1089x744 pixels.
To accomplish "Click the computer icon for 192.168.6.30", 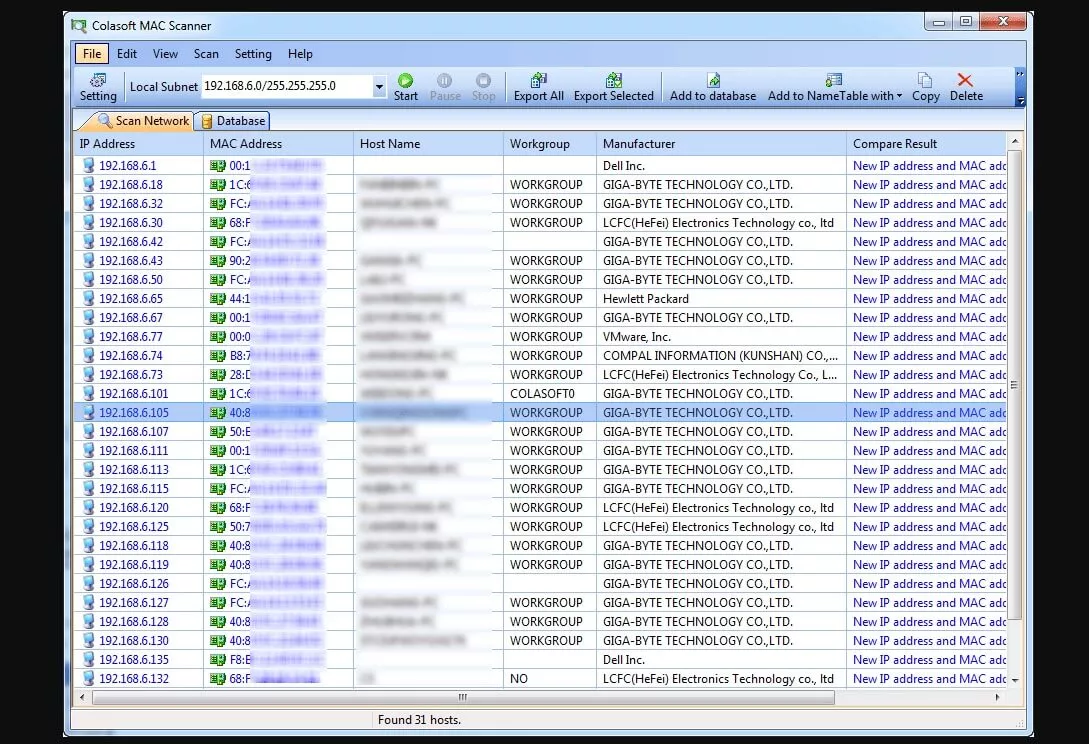I will pyautogui.click(x=88, y=222).
